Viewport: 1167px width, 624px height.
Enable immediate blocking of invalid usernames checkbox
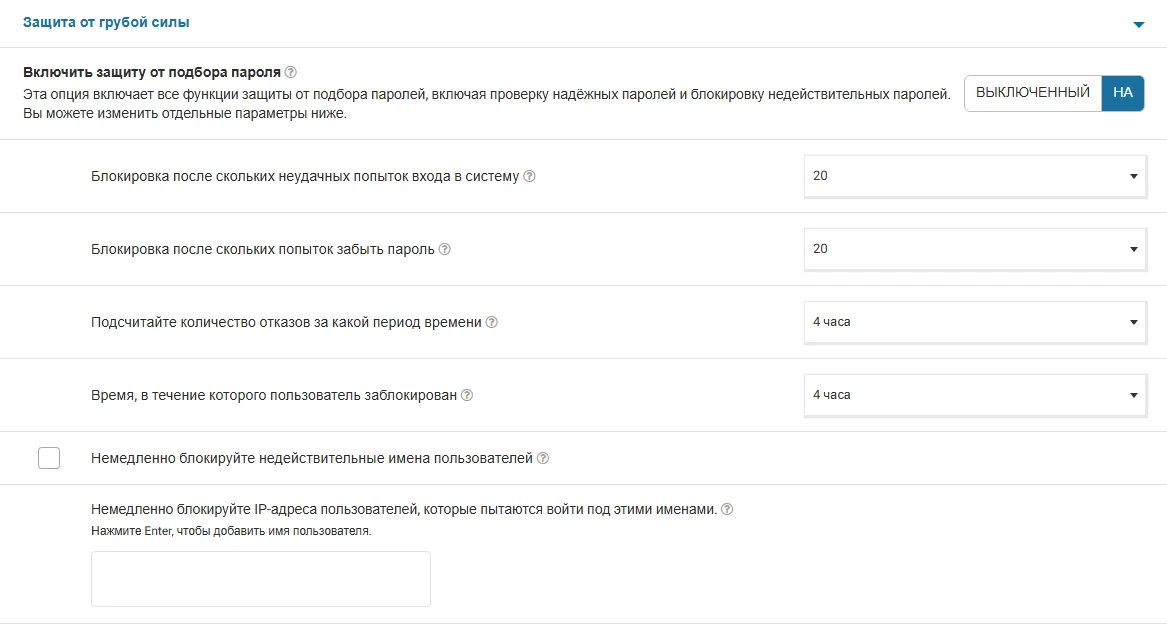coord(49,458)
